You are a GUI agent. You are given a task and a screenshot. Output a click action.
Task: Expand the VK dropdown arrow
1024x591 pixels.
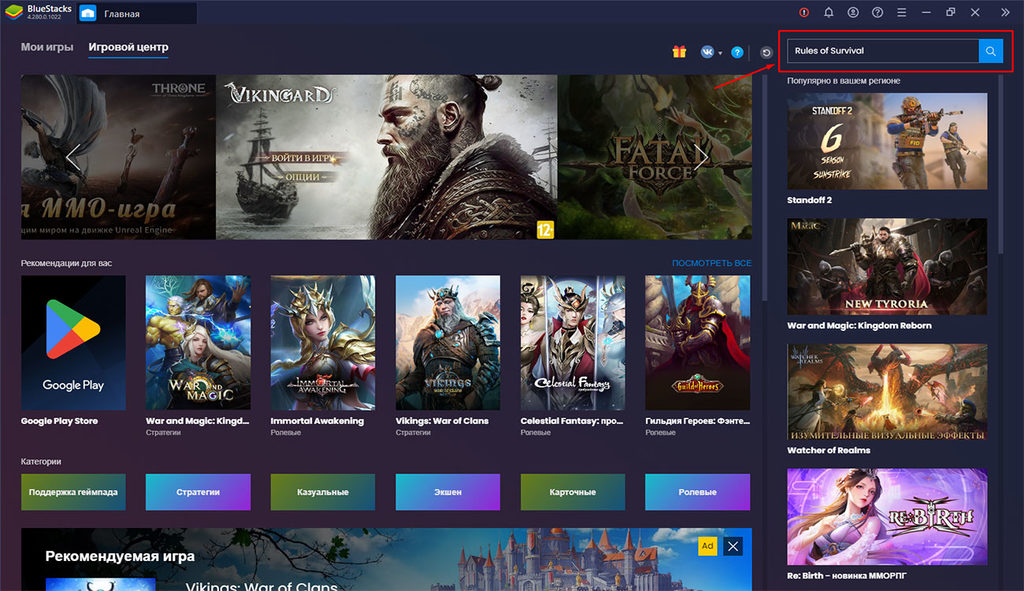point(720,53)
